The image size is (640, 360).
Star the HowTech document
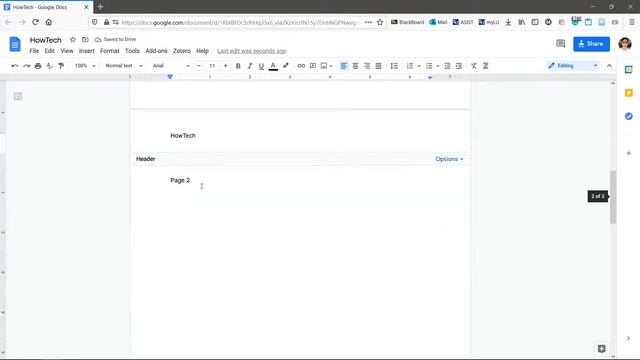coord(73,40)
